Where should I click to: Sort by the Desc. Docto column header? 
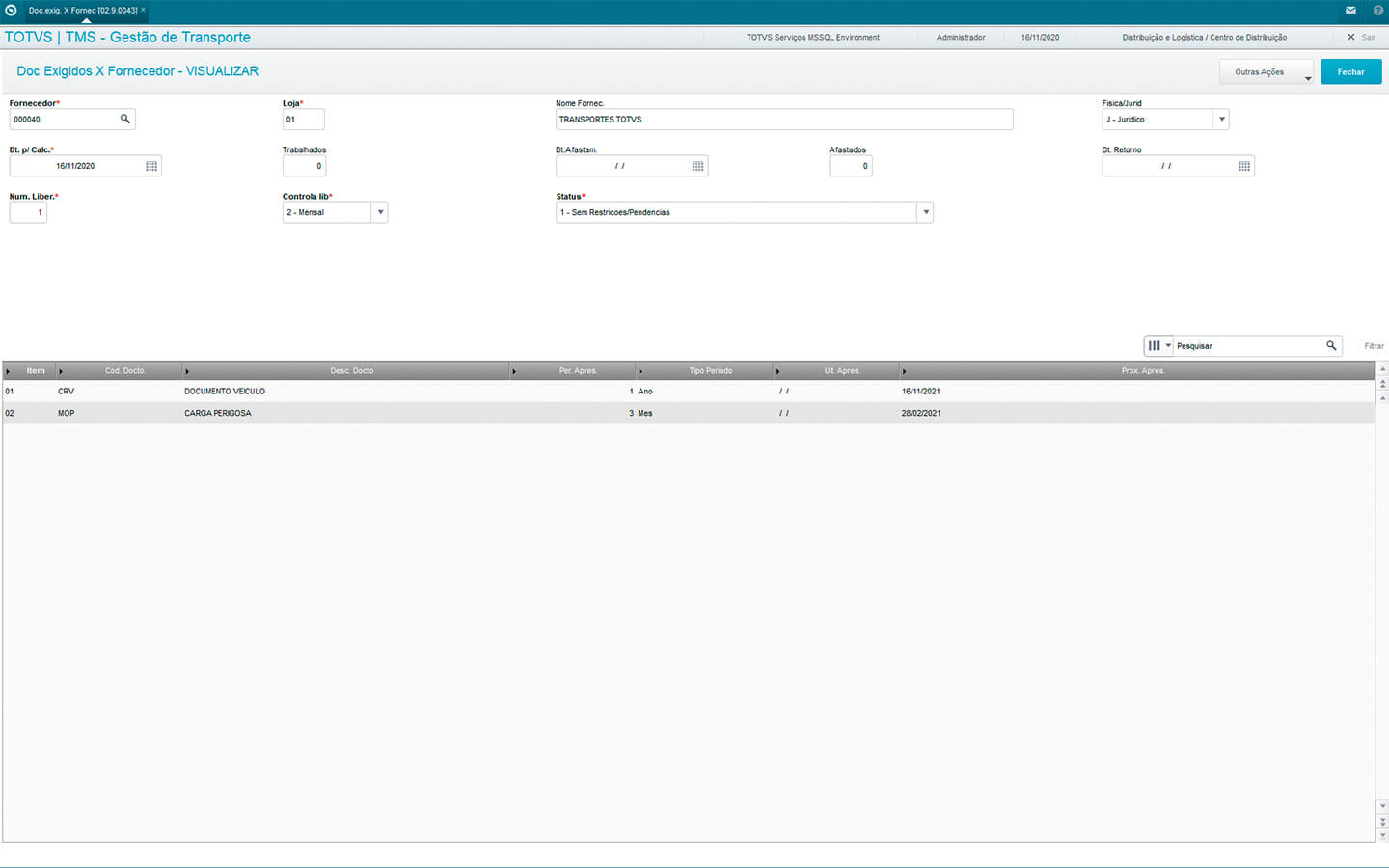(x=351, y=371)
